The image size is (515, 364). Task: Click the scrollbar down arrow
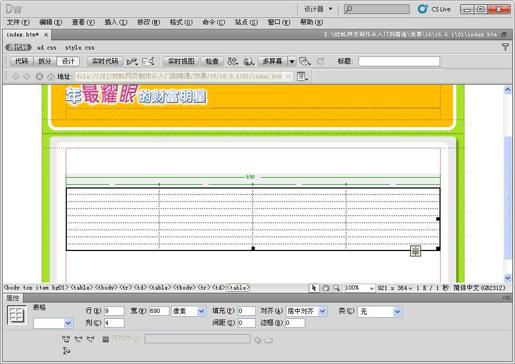point(507,277)
